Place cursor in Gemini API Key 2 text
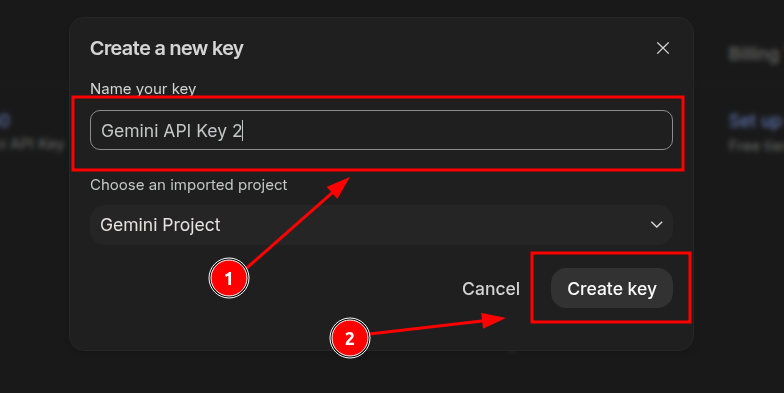 pos(172,131)
